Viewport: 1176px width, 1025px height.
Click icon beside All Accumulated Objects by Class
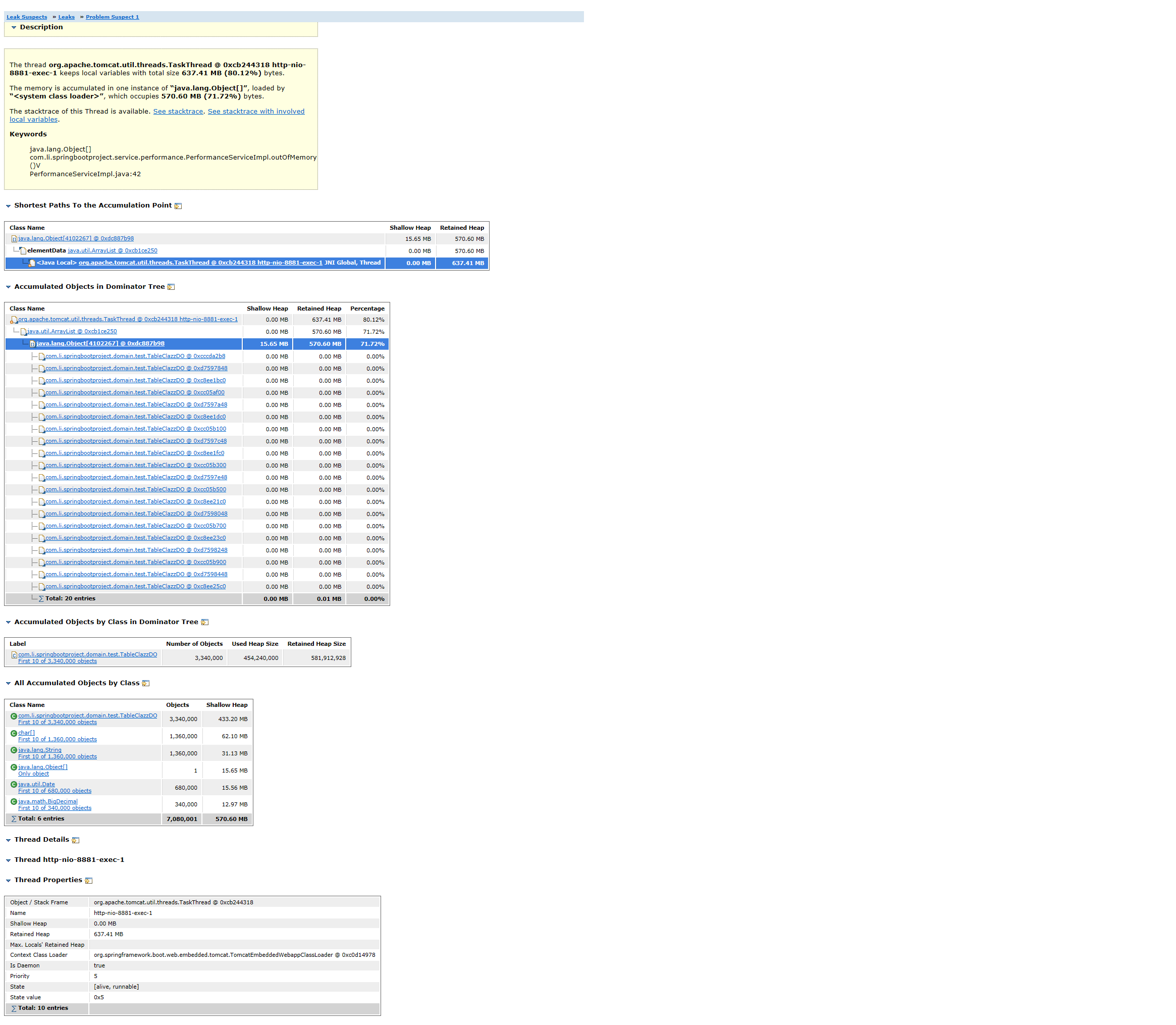tap(146, 684)
